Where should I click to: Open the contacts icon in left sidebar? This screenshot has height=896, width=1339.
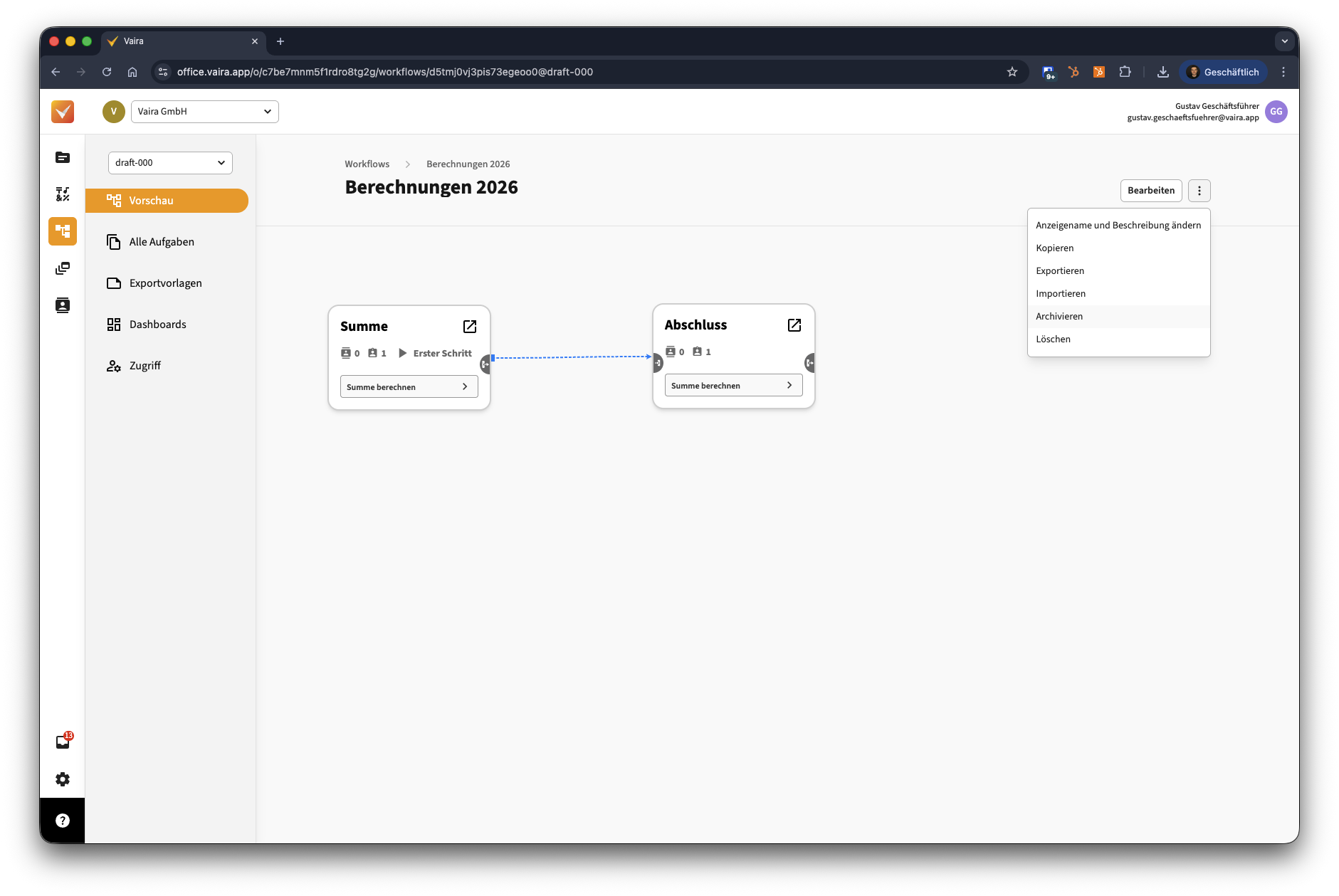63,305
